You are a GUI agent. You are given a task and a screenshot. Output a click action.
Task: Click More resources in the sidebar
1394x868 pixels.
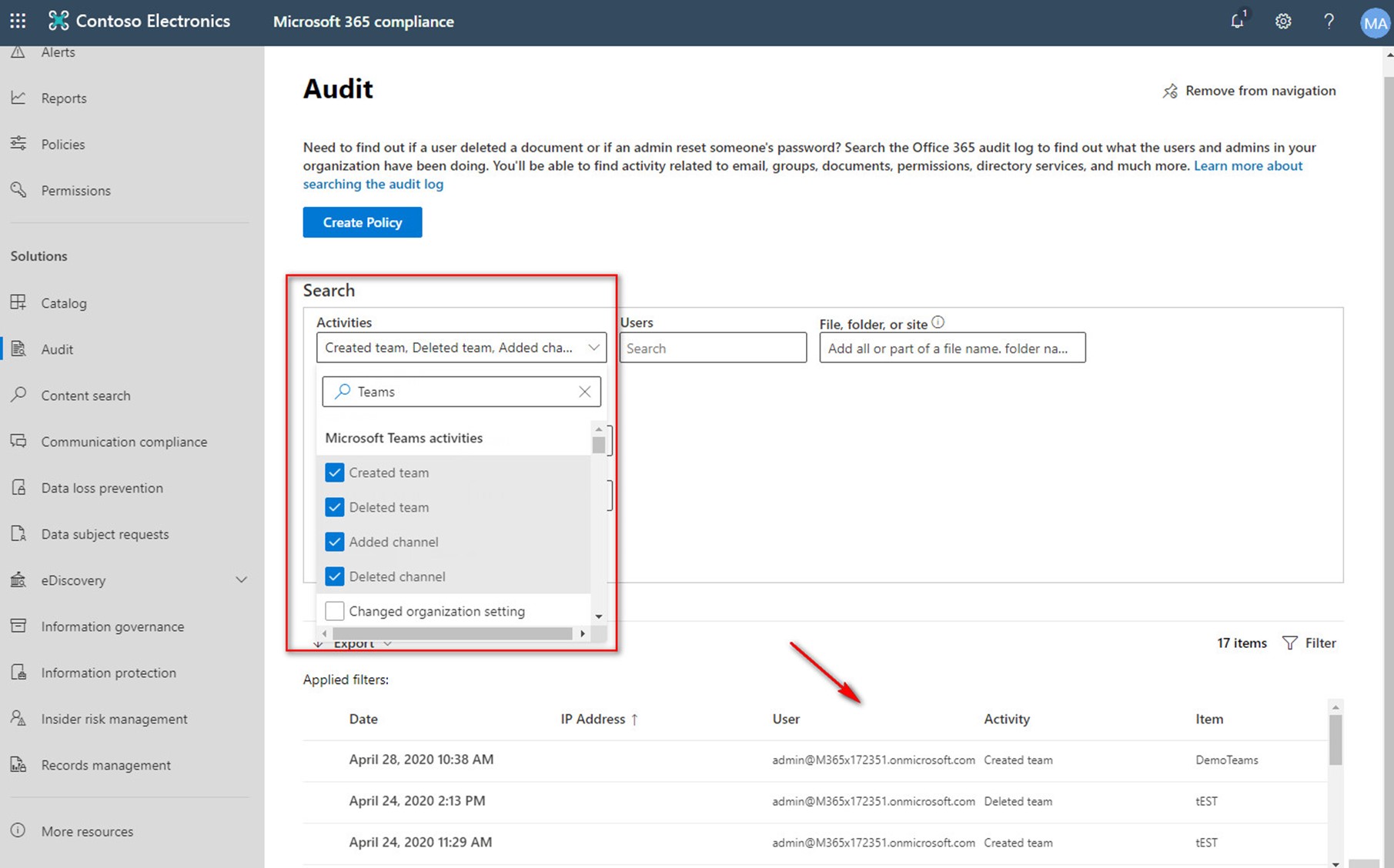pyautogui.click(x=87, y=831)
